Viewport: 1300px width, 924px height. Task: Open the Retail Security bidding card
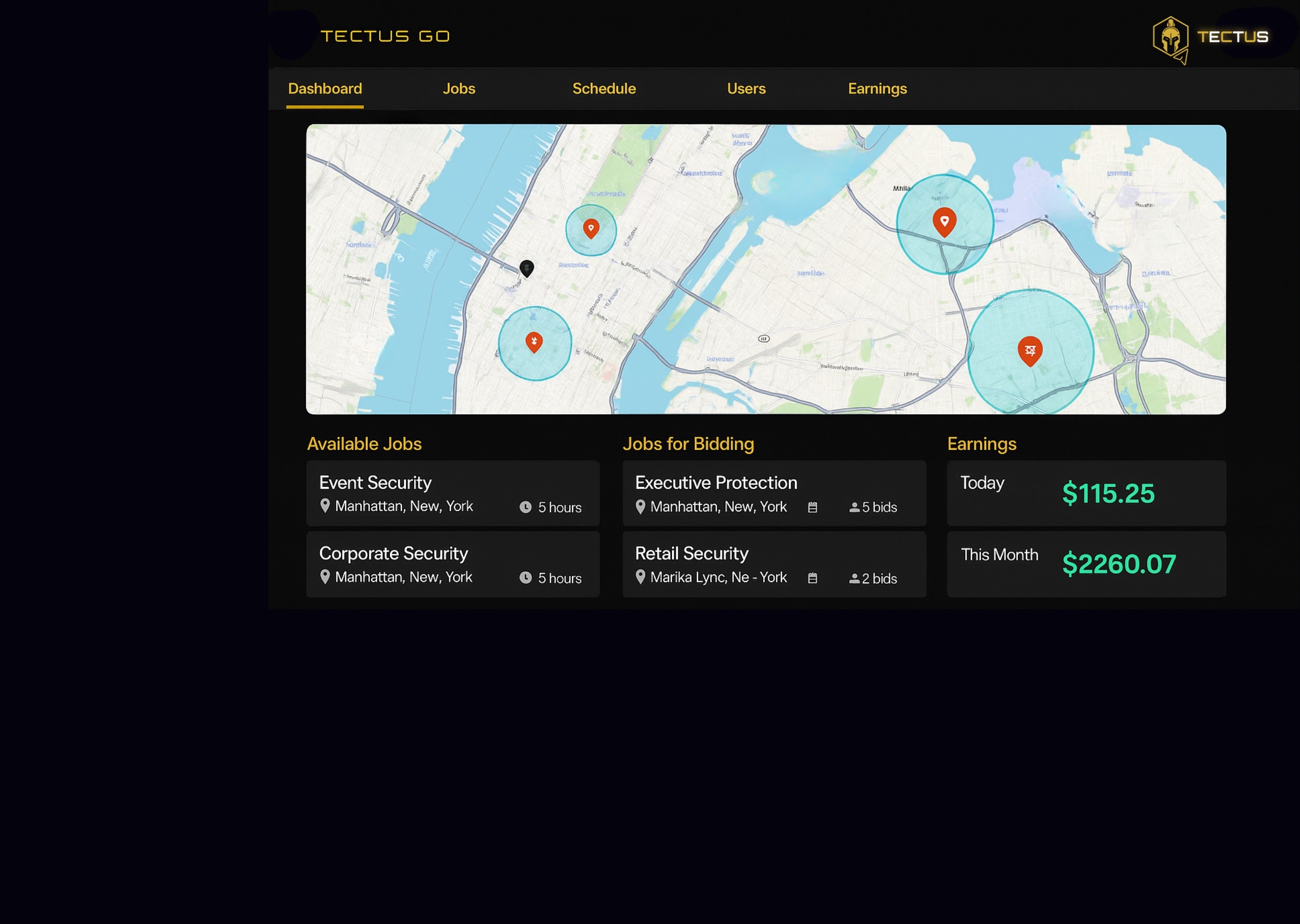click(774, 564)
